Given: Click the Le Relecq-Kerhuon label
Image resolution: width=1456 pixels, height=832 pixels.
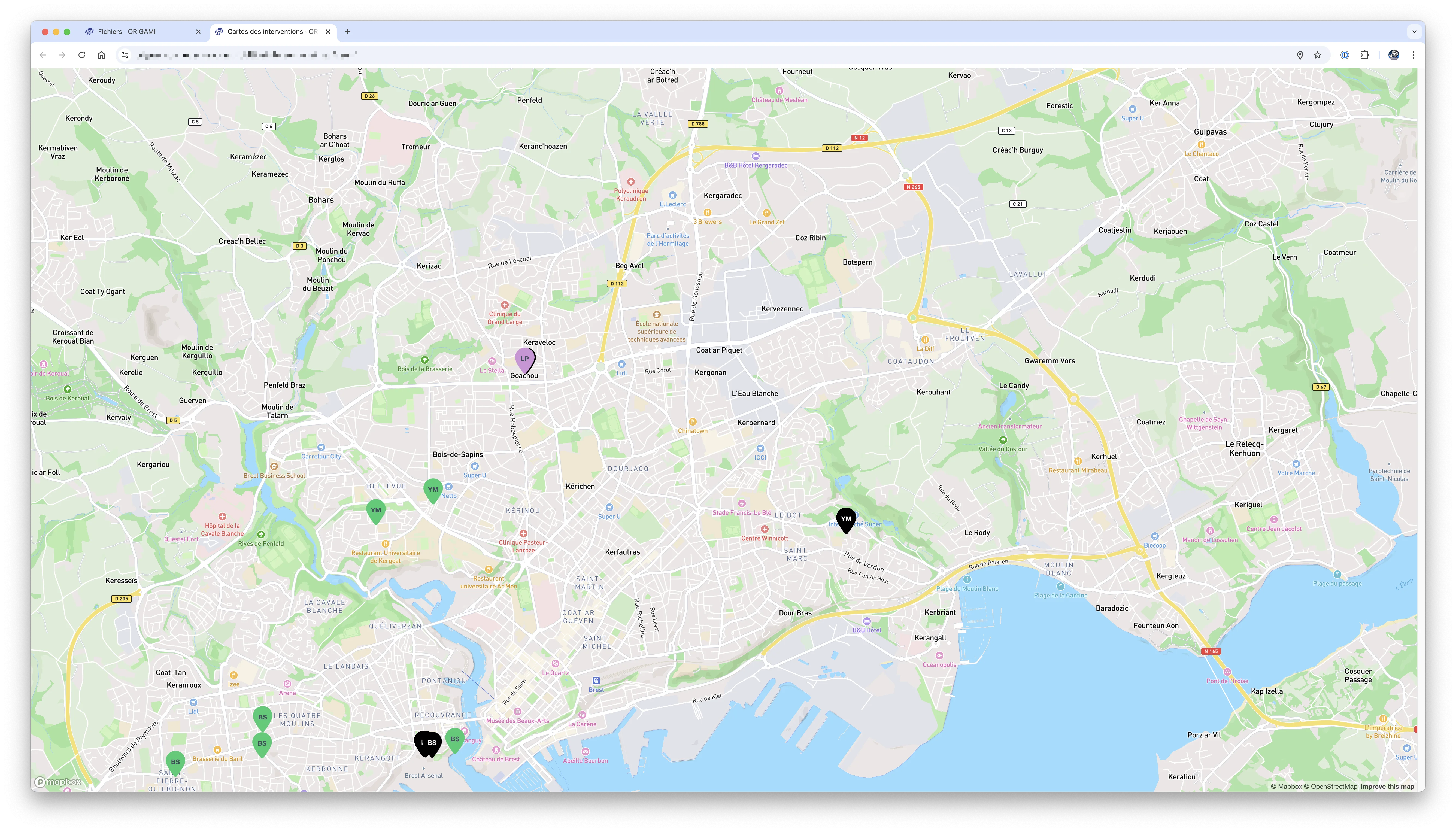Looking at the screenshot, I should click(x=1244, y=449).
